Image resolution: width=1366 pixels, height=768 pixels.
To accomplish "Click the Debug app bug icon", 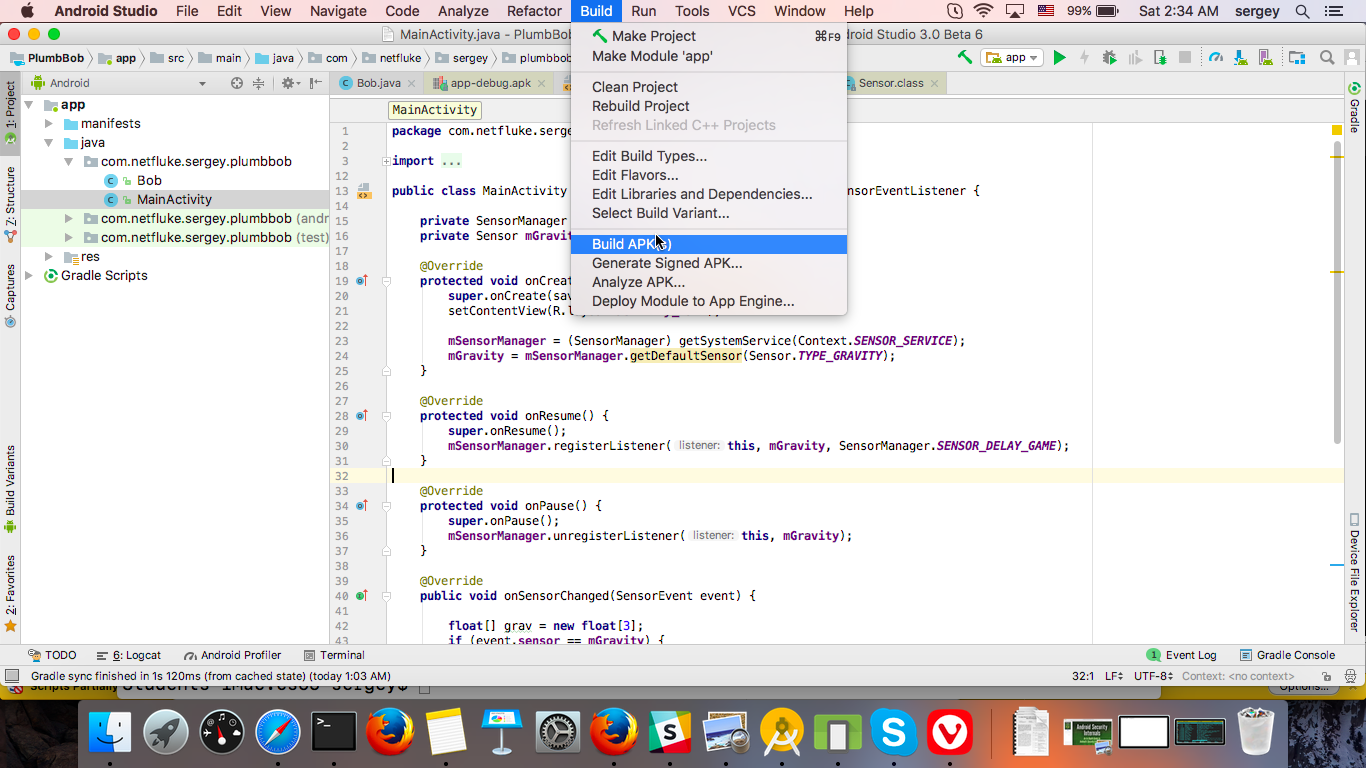I will click(1110, 57).
